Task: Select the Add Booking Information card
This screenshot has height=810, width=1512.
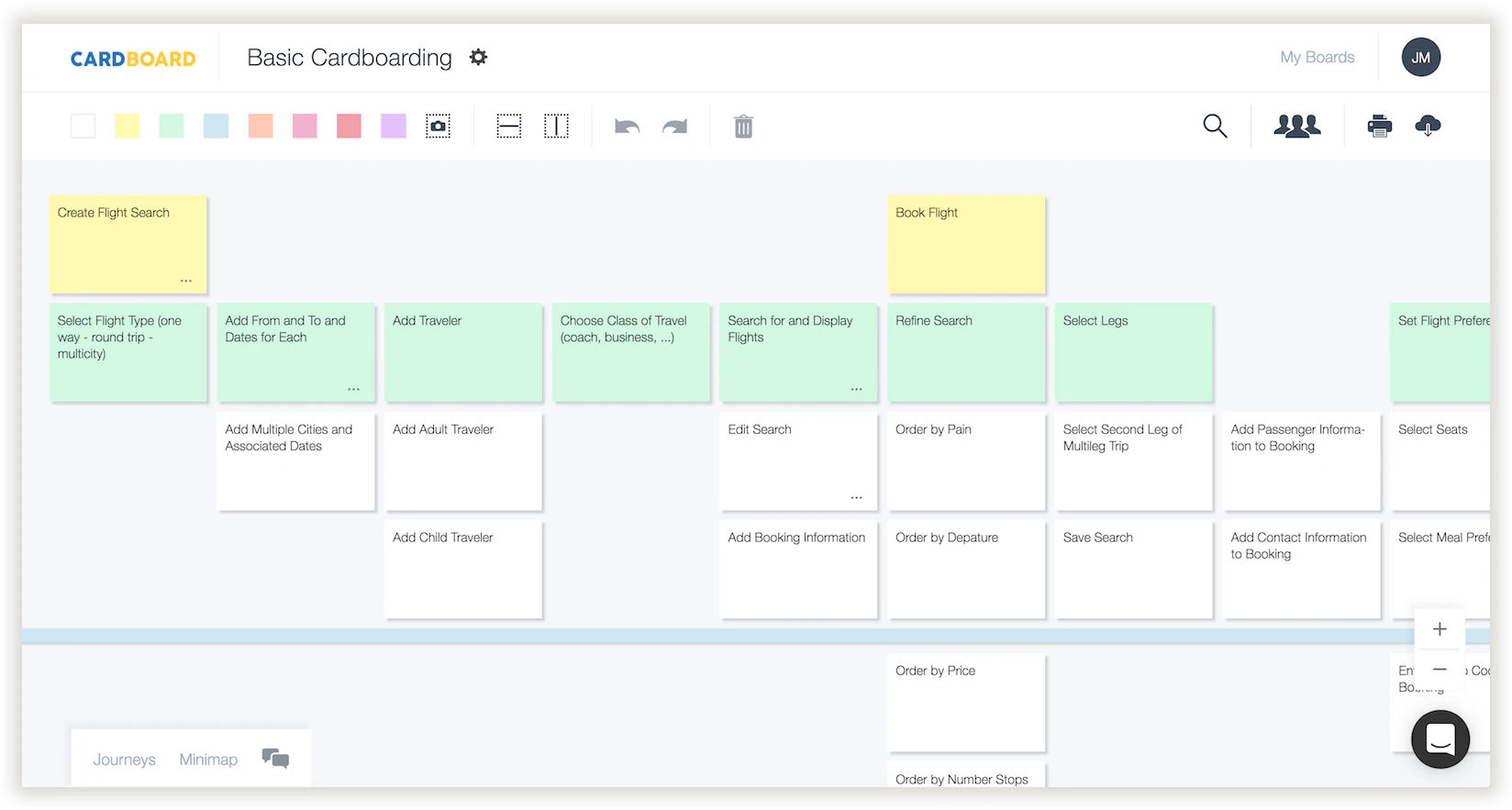Action: (x=798, y=569)
